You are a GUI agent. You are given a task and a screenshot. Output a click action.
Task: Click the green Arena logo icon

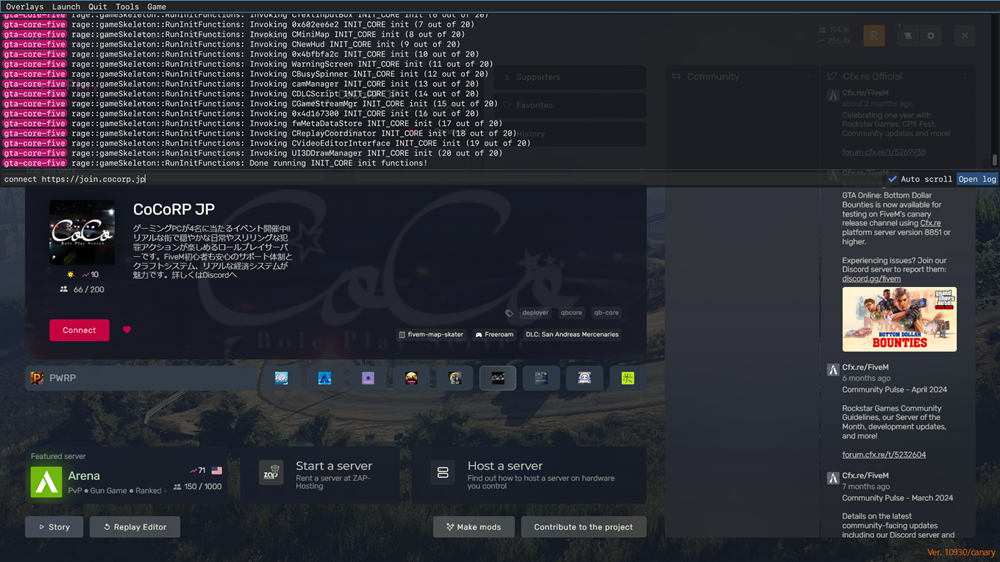click(x=47, y=482)
